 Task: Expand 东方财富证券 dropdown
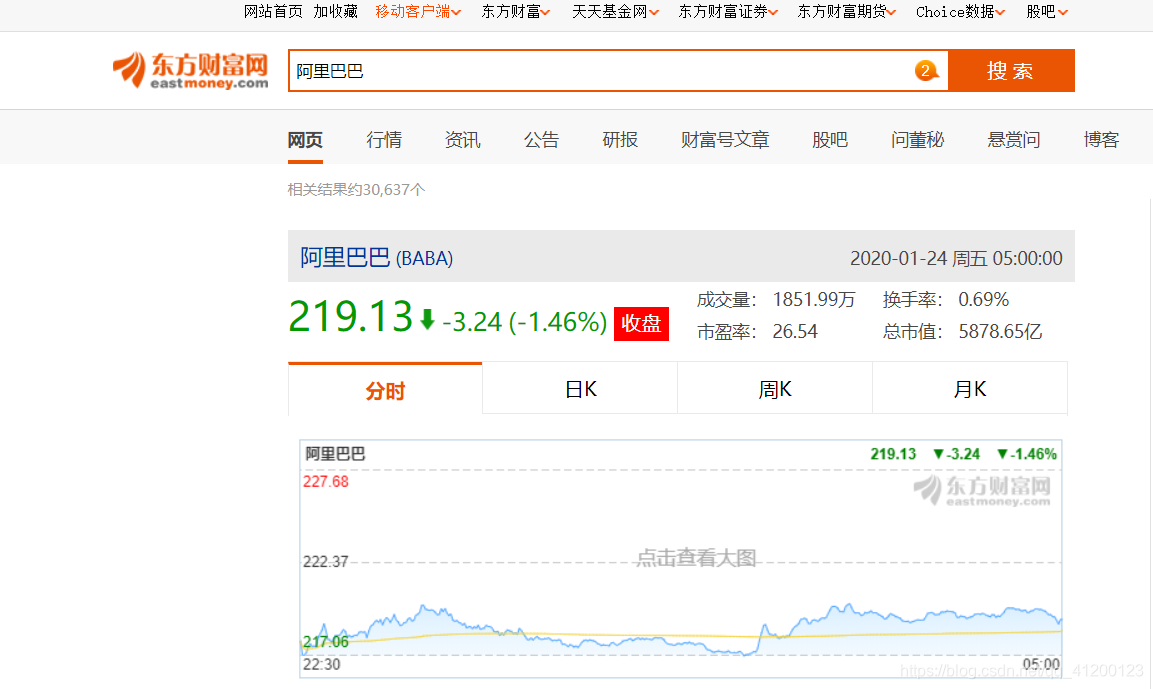click(x=728, y=12)
